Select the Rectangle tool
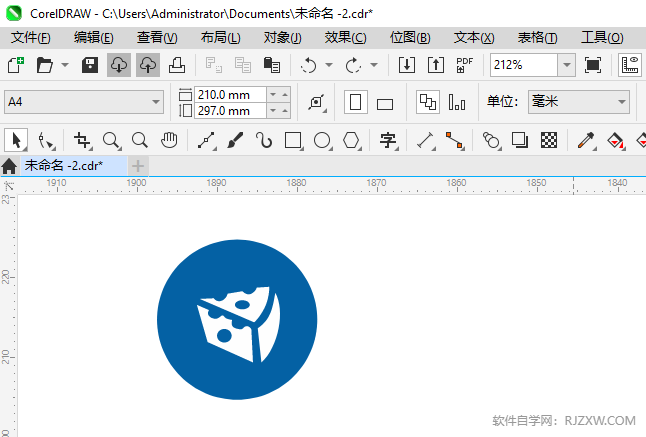 [x=293, y=140]
